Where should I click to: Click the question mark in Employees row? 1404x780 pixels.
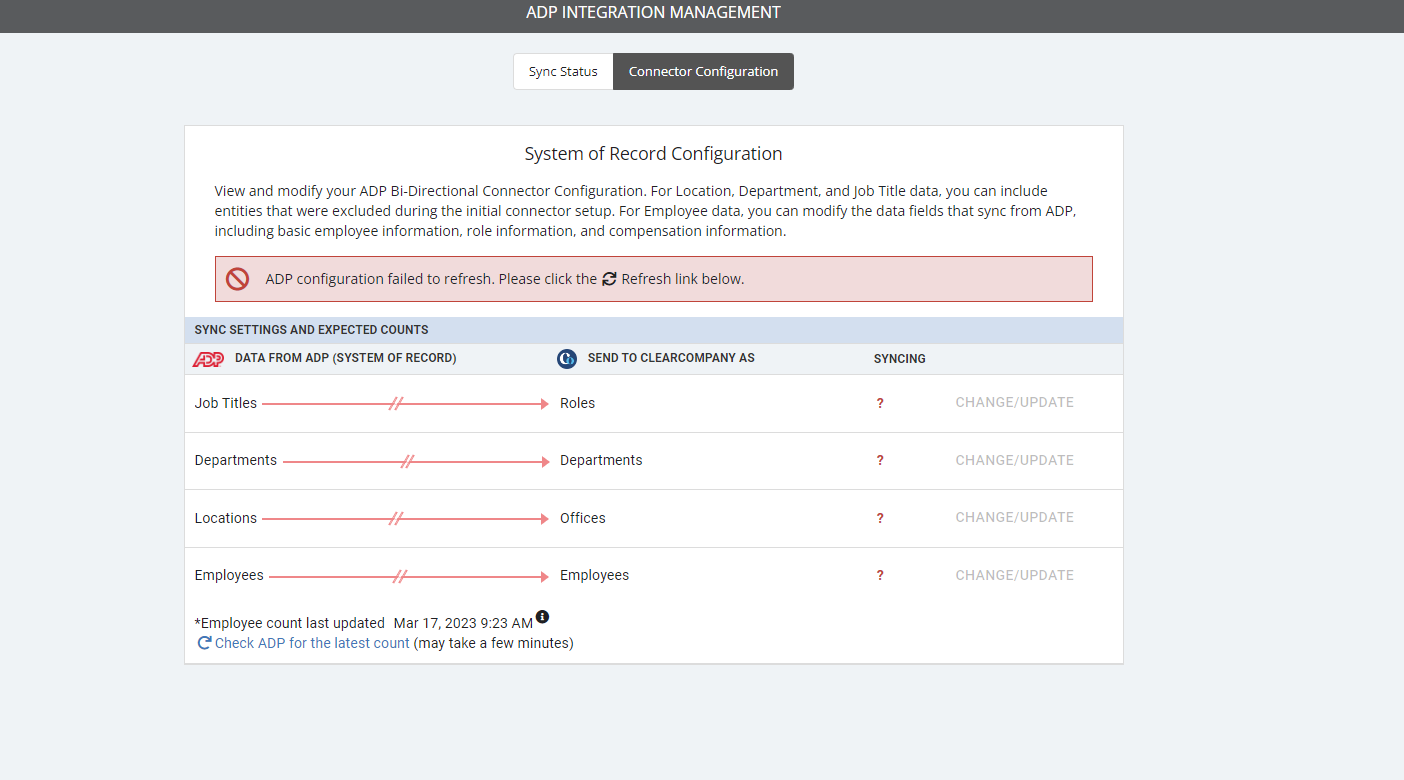[x=880, y=576]
